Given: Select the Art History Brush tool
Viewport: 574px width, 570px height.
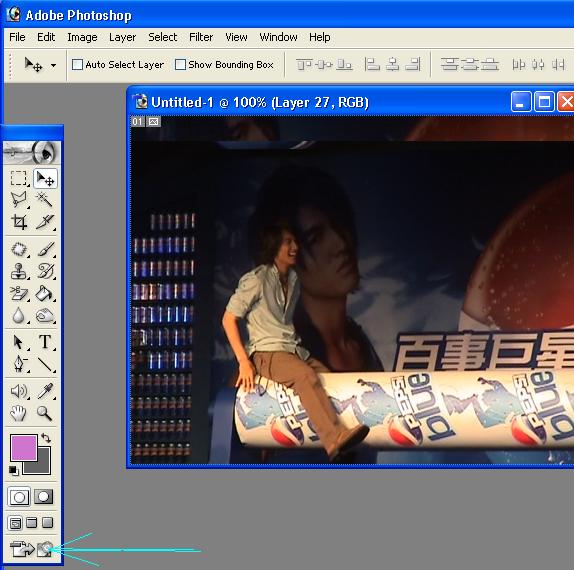Looking at the screenshot, I should click(x=45, y=271).
